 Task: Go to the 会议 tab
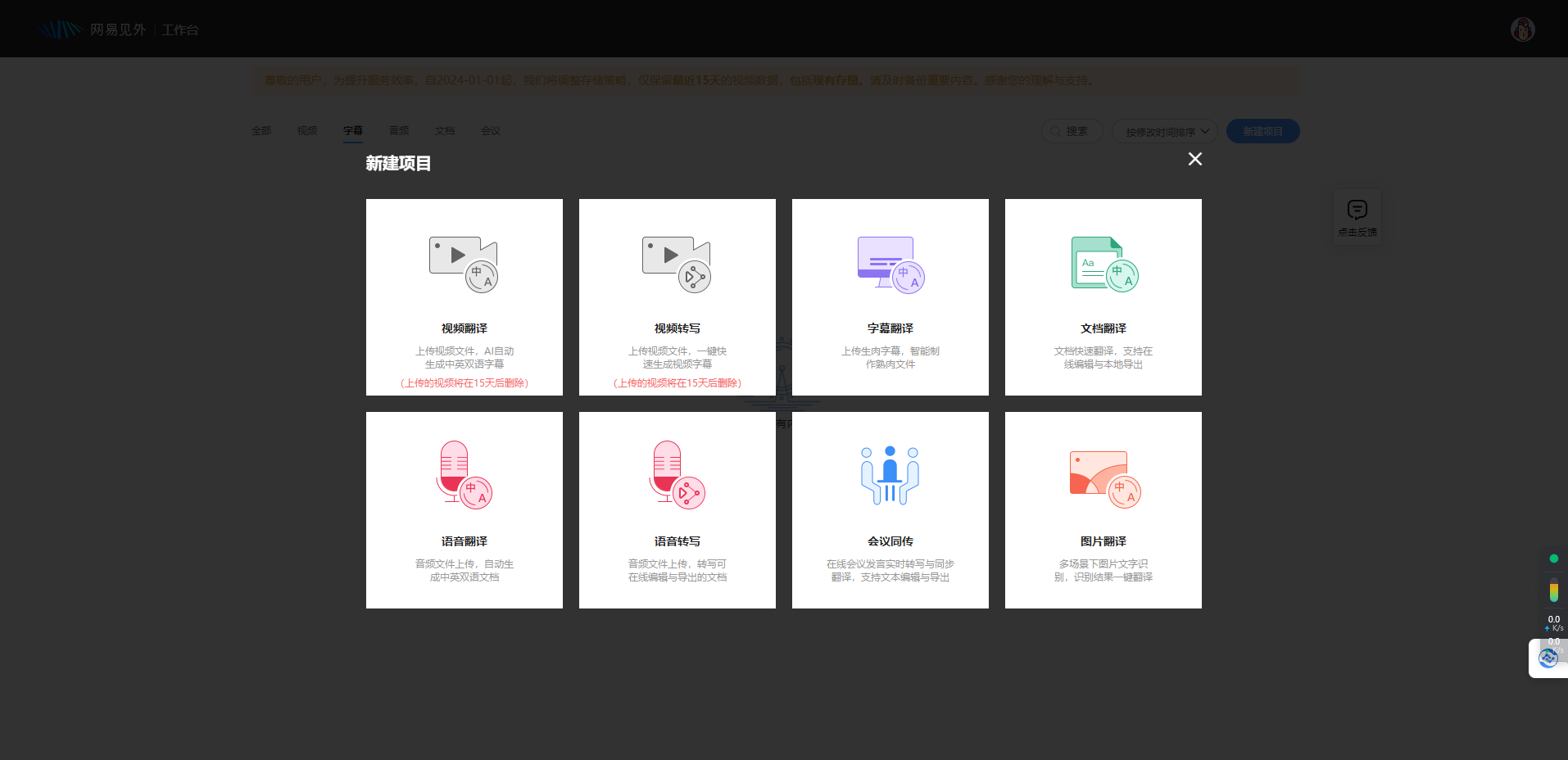tap(491, 131)
